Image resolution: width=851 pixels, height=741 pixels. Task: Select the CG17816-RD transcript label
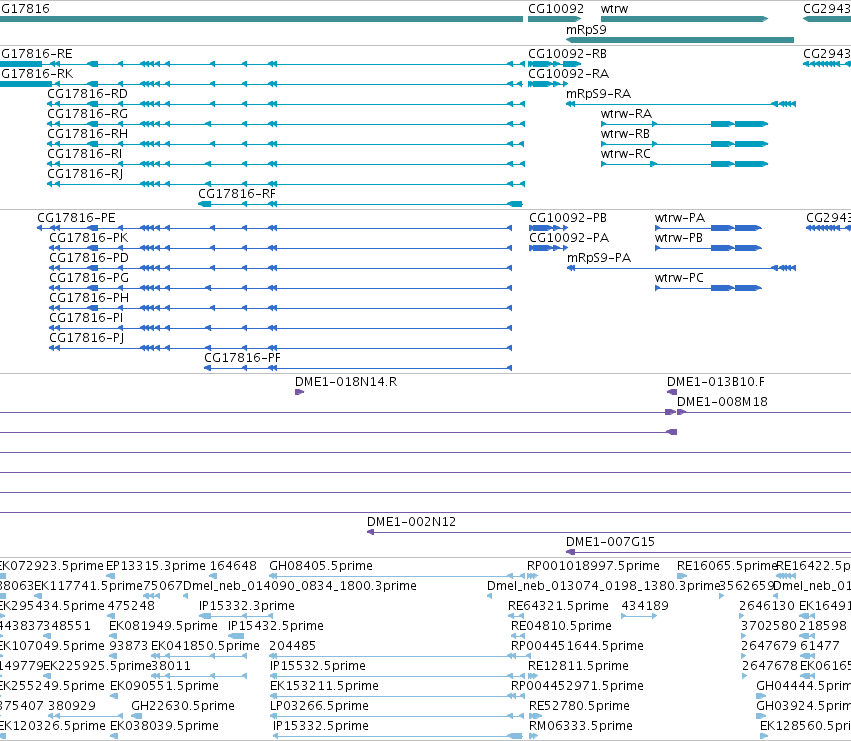87,94
